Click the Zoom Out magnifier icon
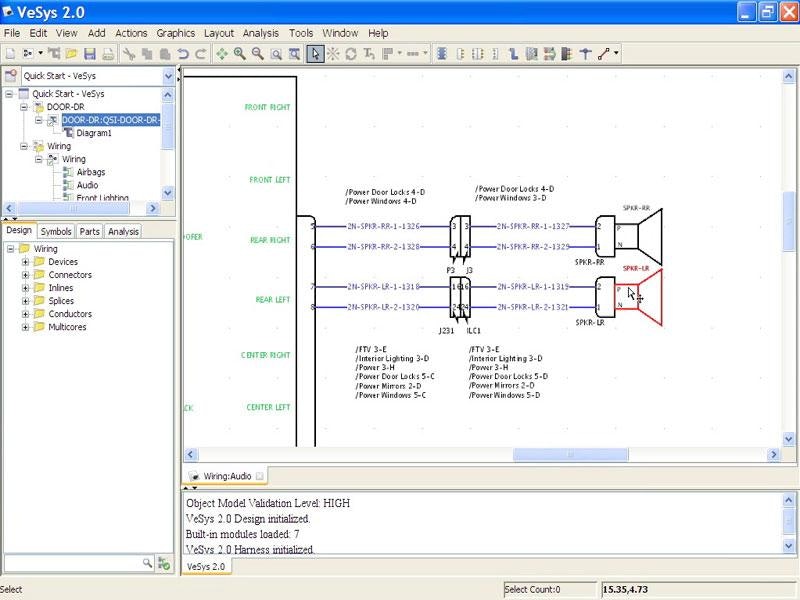Image resolution: width=800 pixels, height=600 pixels. [258, 54]
